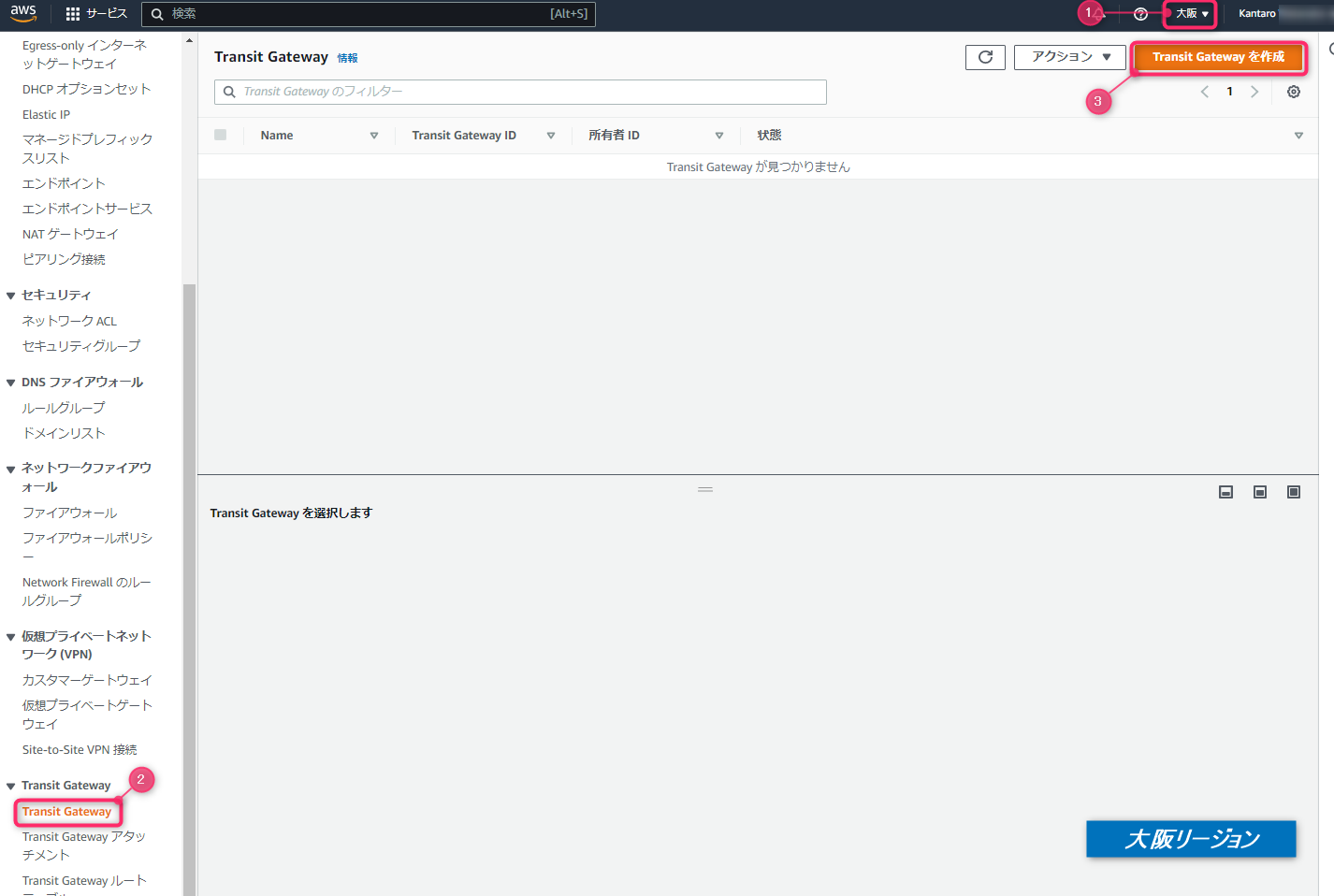
Task: Click the search magnifier in top bar
Action: [157, 14]
